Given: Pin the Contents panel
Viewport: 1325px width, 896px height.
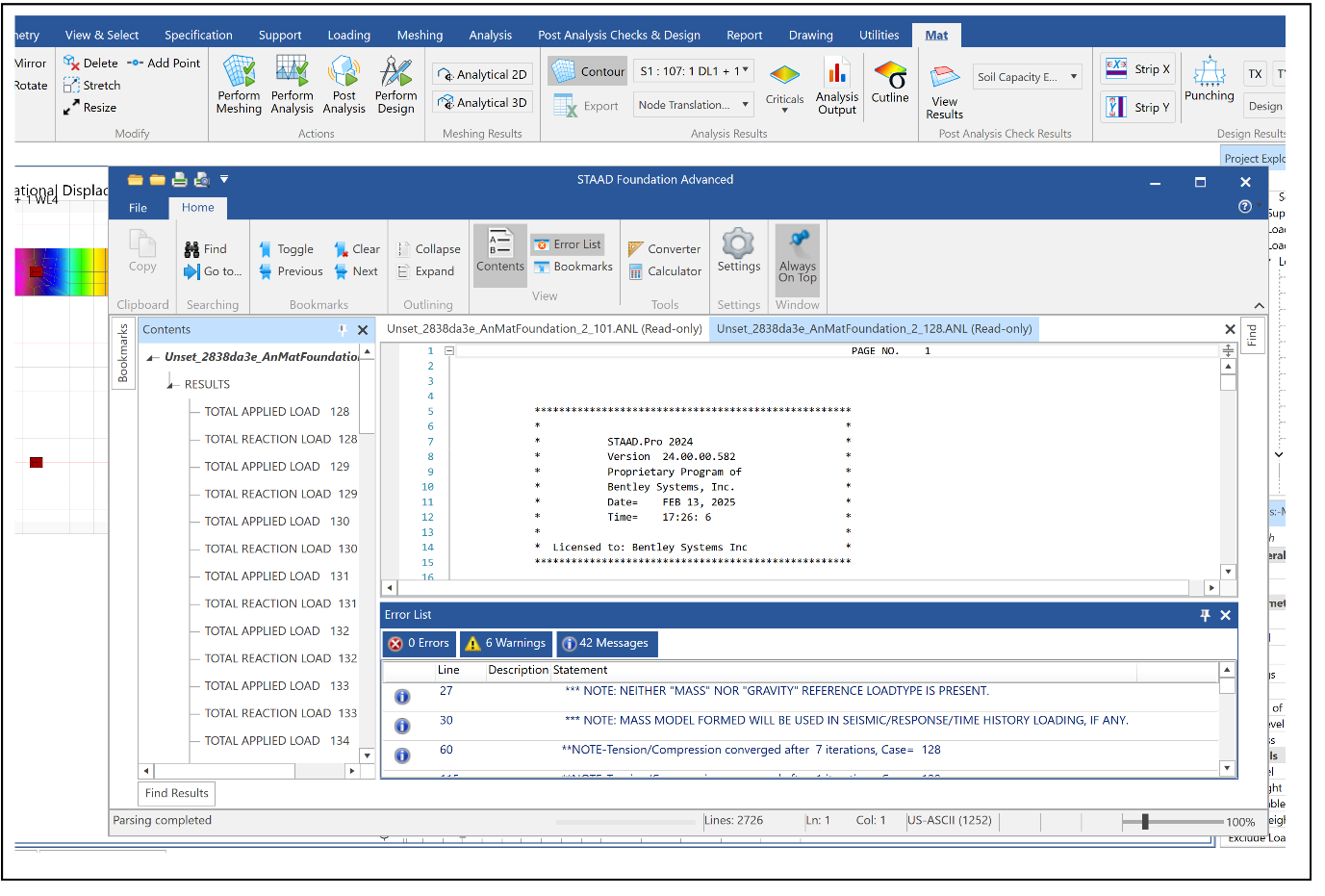Looking at the screenshot, I should pos(343,330).
